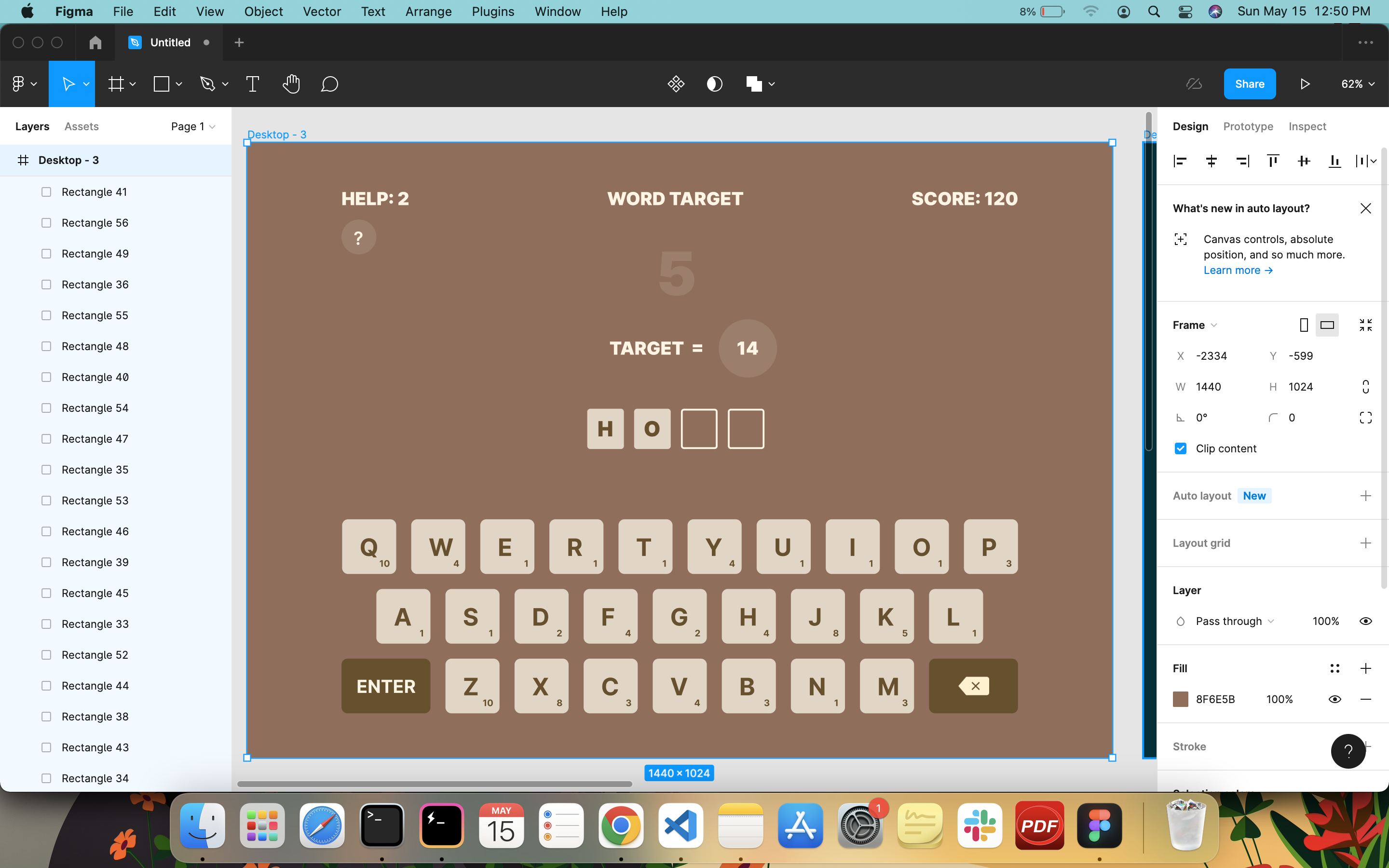Click the blue Share button
1389x868 pixels.
[x=1250, y=84]
